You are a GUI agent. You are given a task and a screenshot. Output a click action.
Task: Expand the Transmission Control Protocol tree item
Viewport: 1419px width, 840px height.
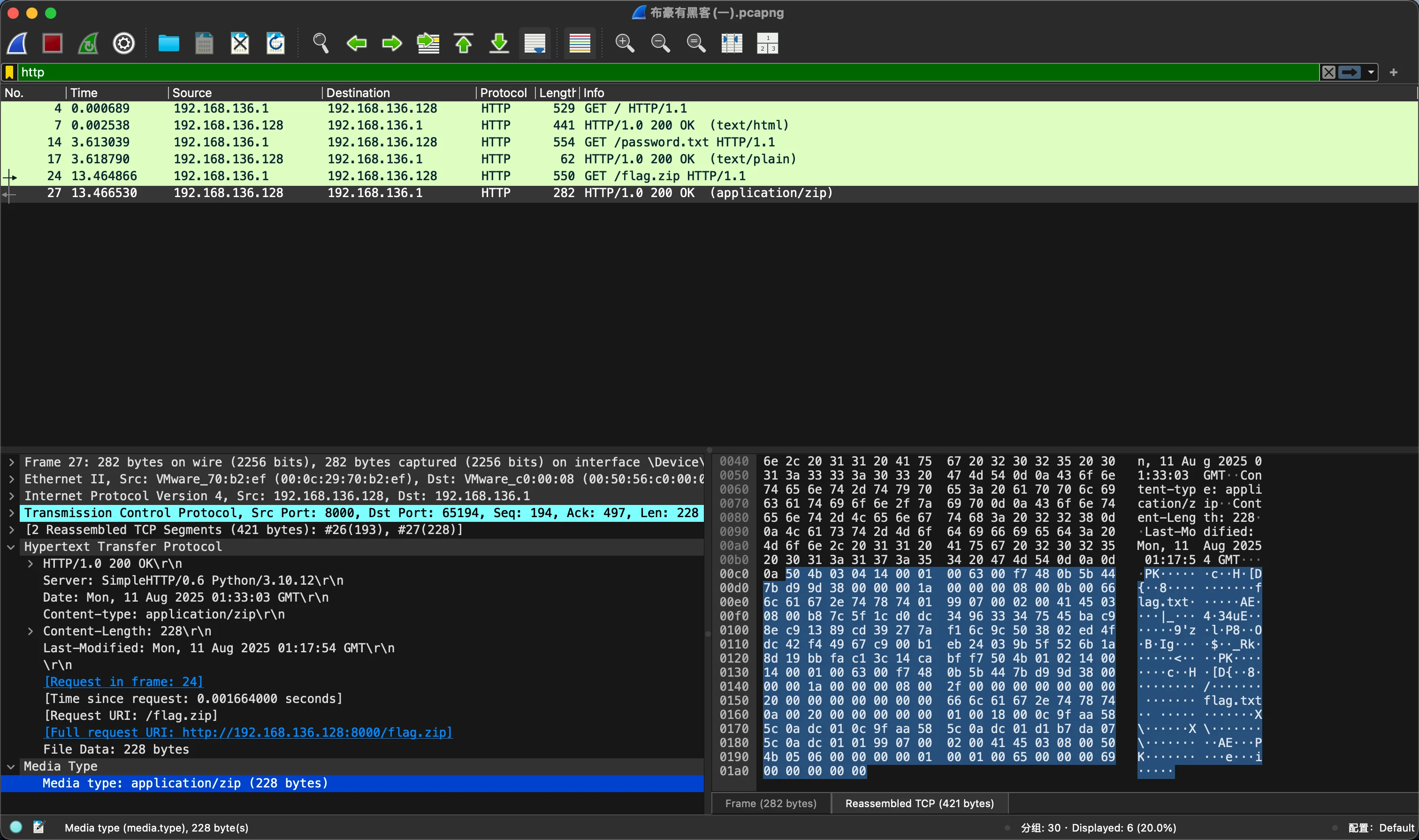point(11,513)
